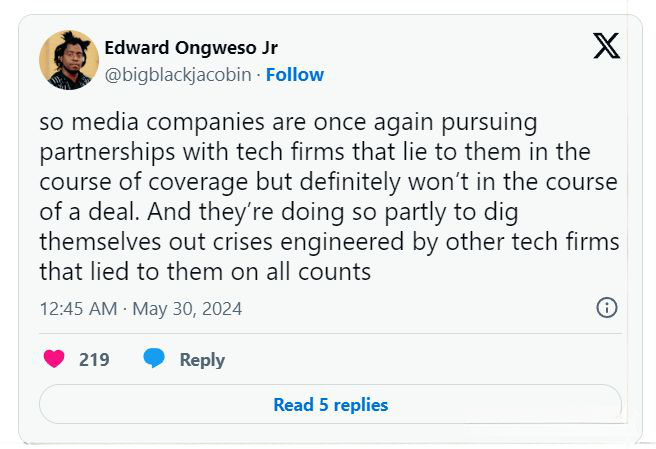Click the blue reply speech bubble icon
The width and height of the screenshot is (656, 449).
click(x=154, y=359)
